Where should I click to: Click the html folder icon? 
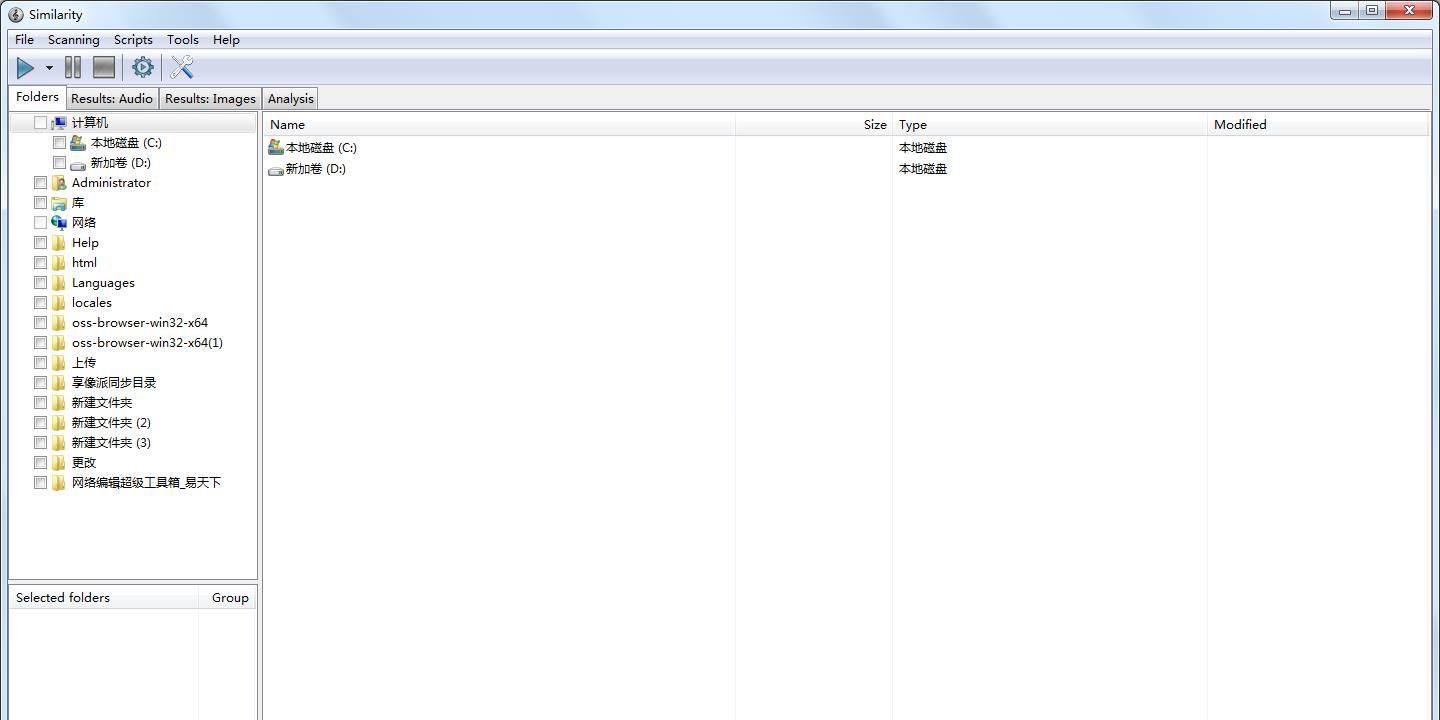(59, 263)
